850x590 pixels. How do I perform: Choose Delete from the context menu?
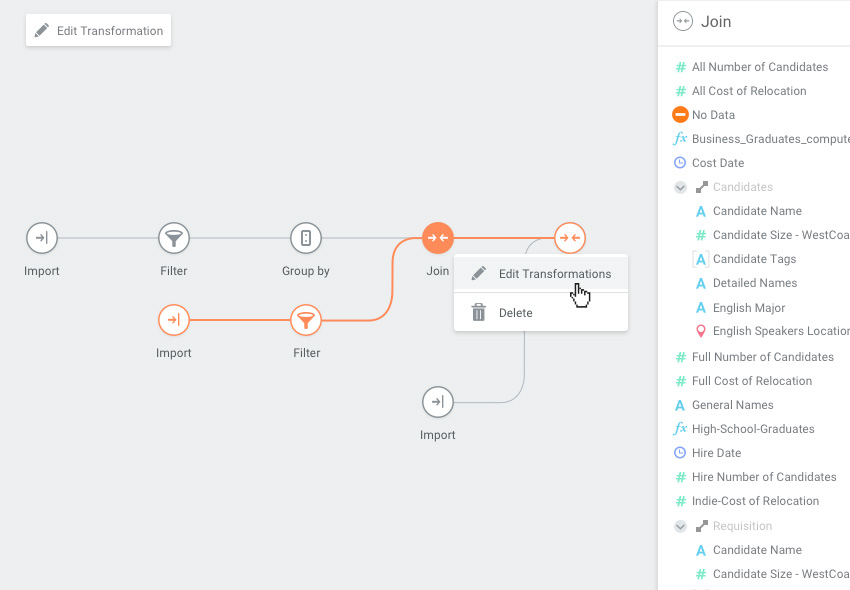click(x=515, y=313)
